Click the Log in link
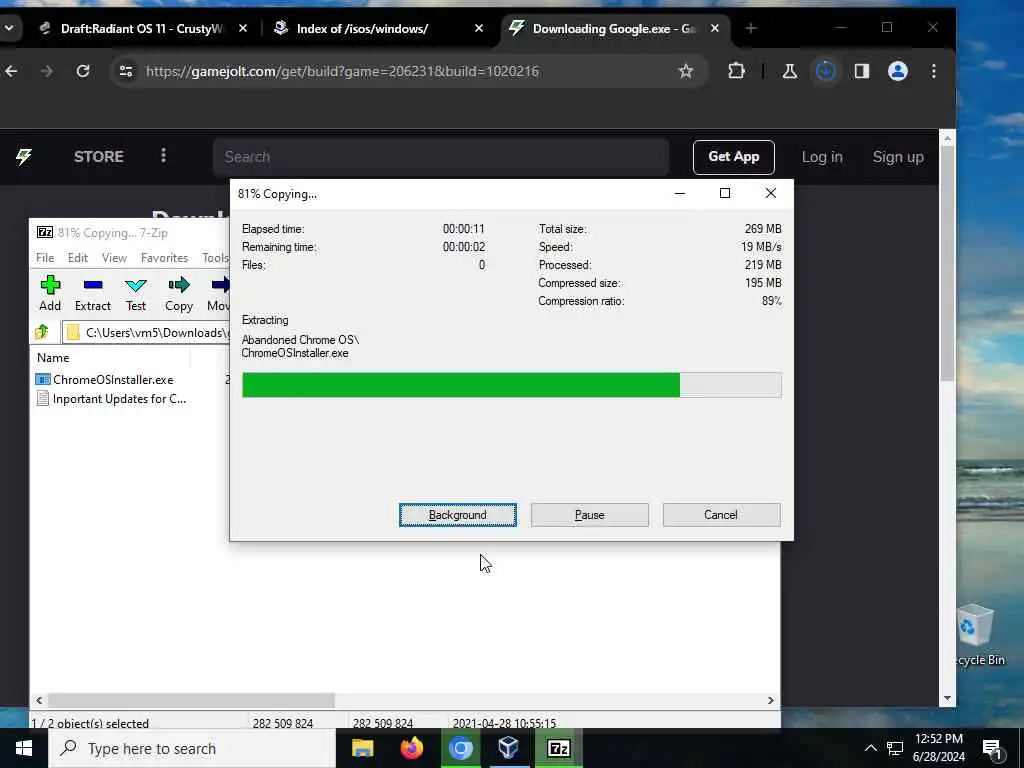Image resolution: width=1024 pixels, height=768 pixels. [x=822, y=157]
